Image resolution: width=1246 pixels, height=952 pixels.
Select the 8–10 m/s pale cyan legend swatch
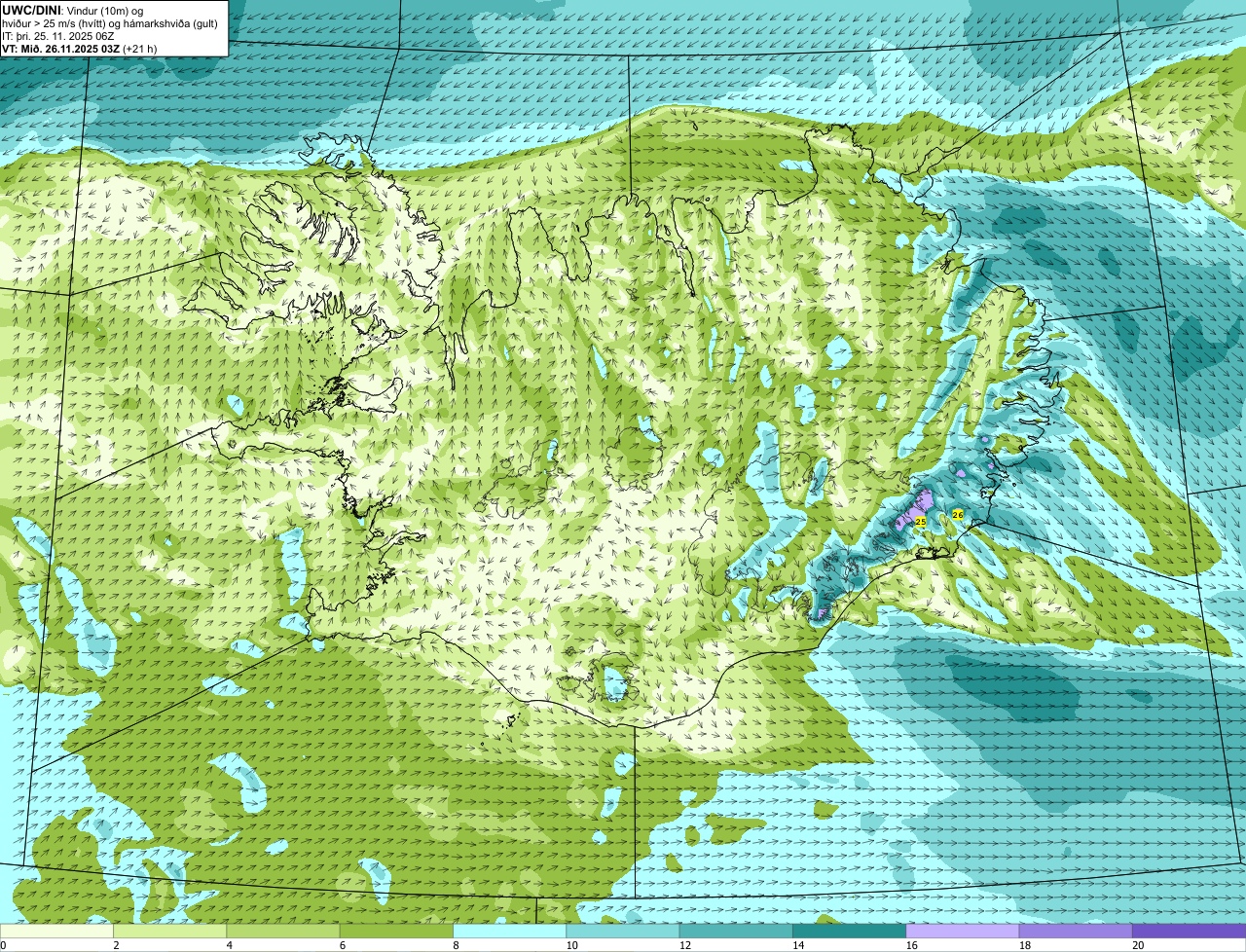point(509,931)
